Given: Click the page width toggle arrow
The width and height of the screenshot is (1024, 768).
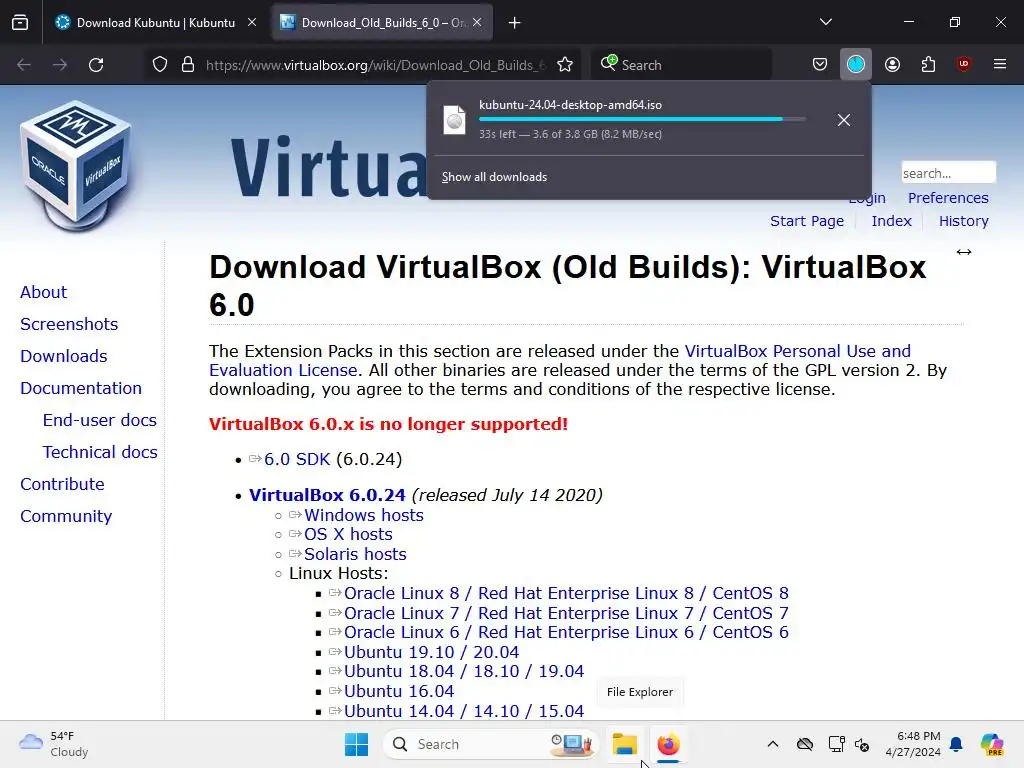Looking at the screenshot, I should coord(964,252).
